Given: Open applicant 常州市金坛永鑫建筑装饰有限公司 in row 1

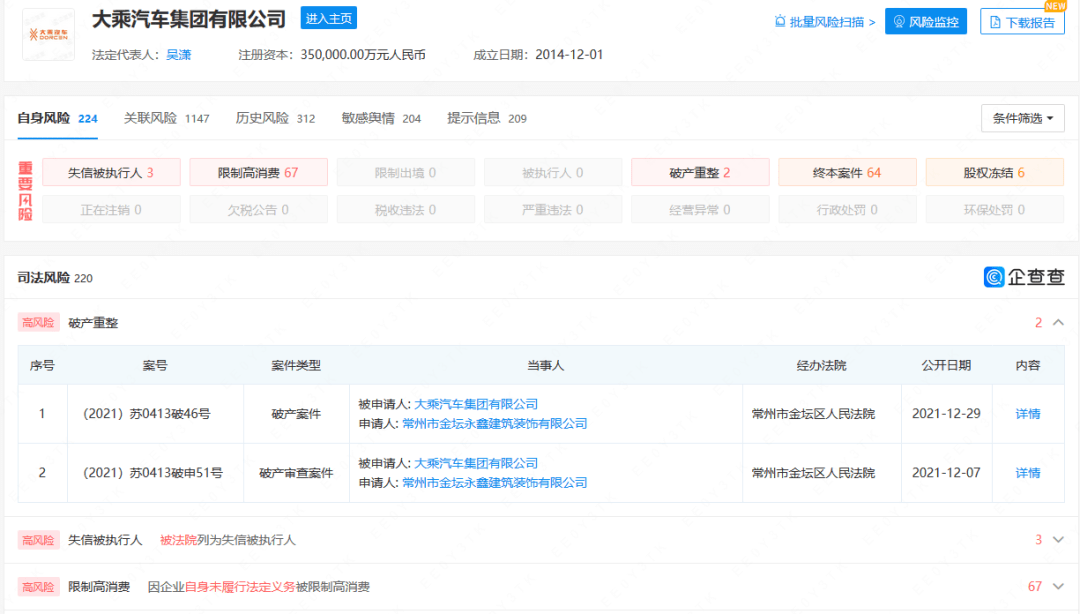Looking at the screenshot, I should click(x=495, y=423).
